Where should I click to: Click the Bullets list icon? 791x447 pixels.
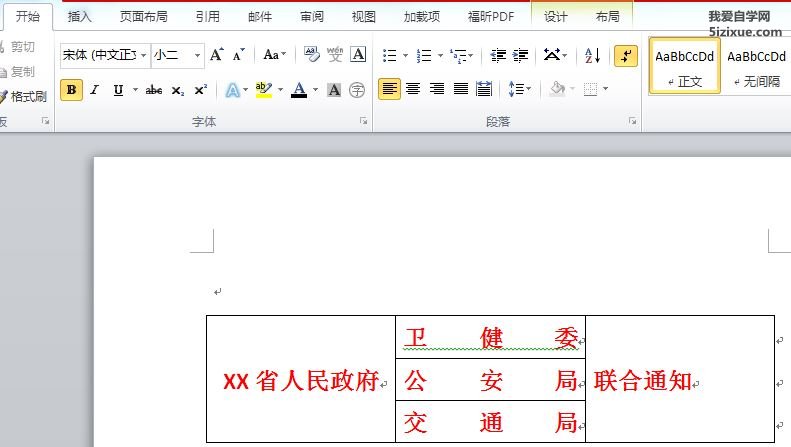tap(389, 55)
